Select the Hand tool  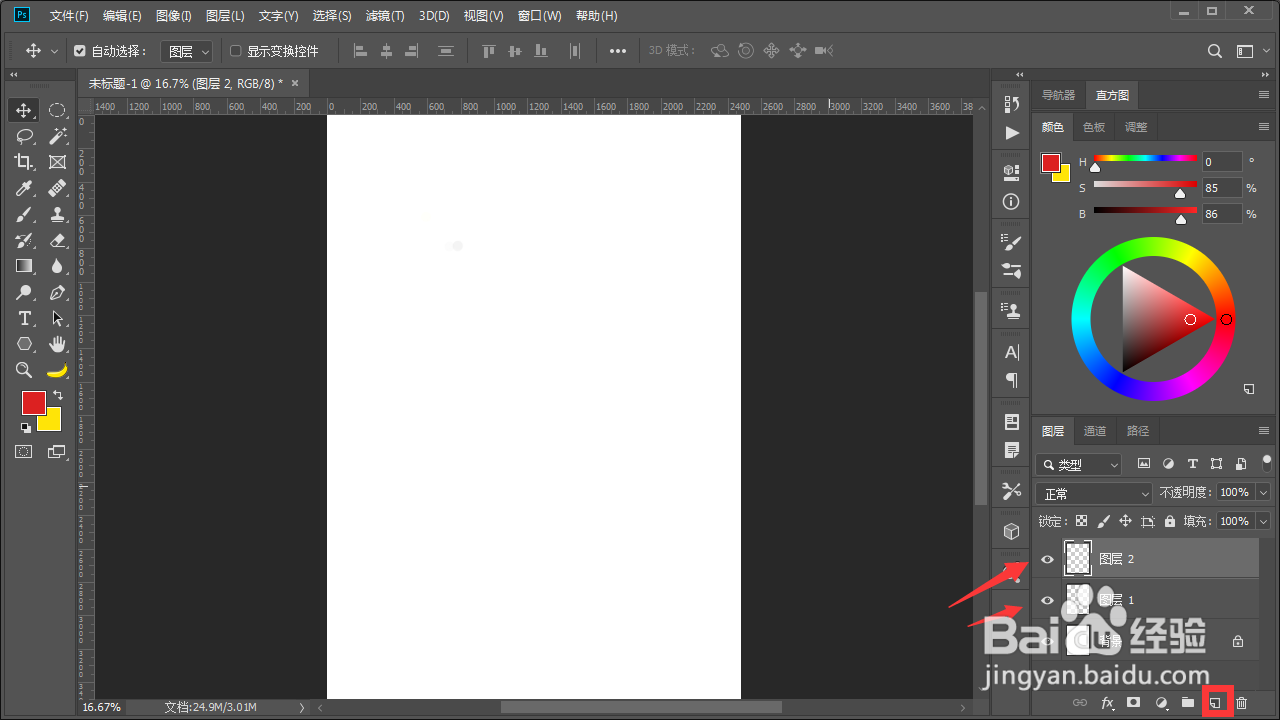click(57, 344)
